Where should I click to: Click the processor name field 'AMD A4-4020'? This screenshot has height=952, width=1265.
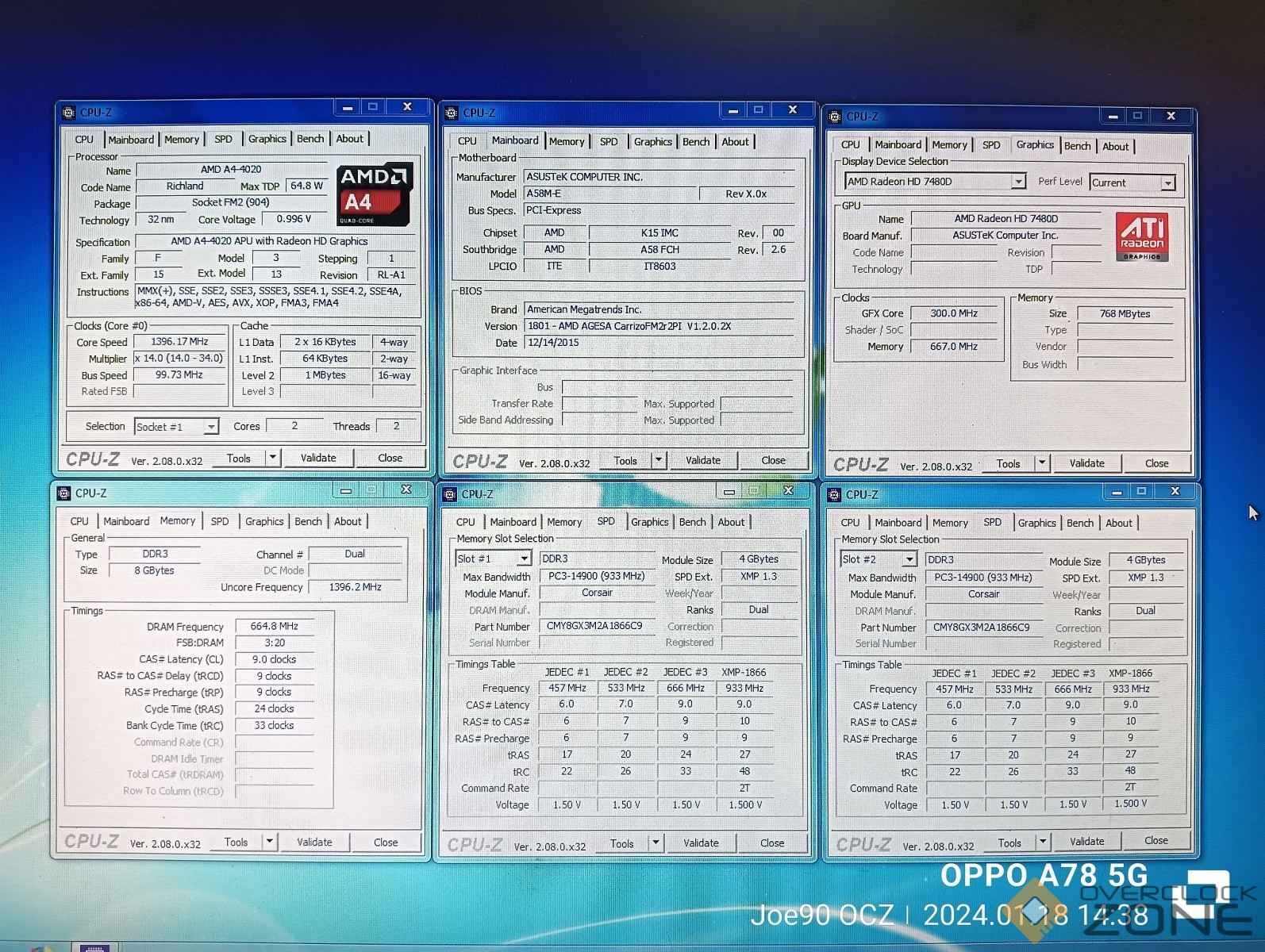pos(231,170)
